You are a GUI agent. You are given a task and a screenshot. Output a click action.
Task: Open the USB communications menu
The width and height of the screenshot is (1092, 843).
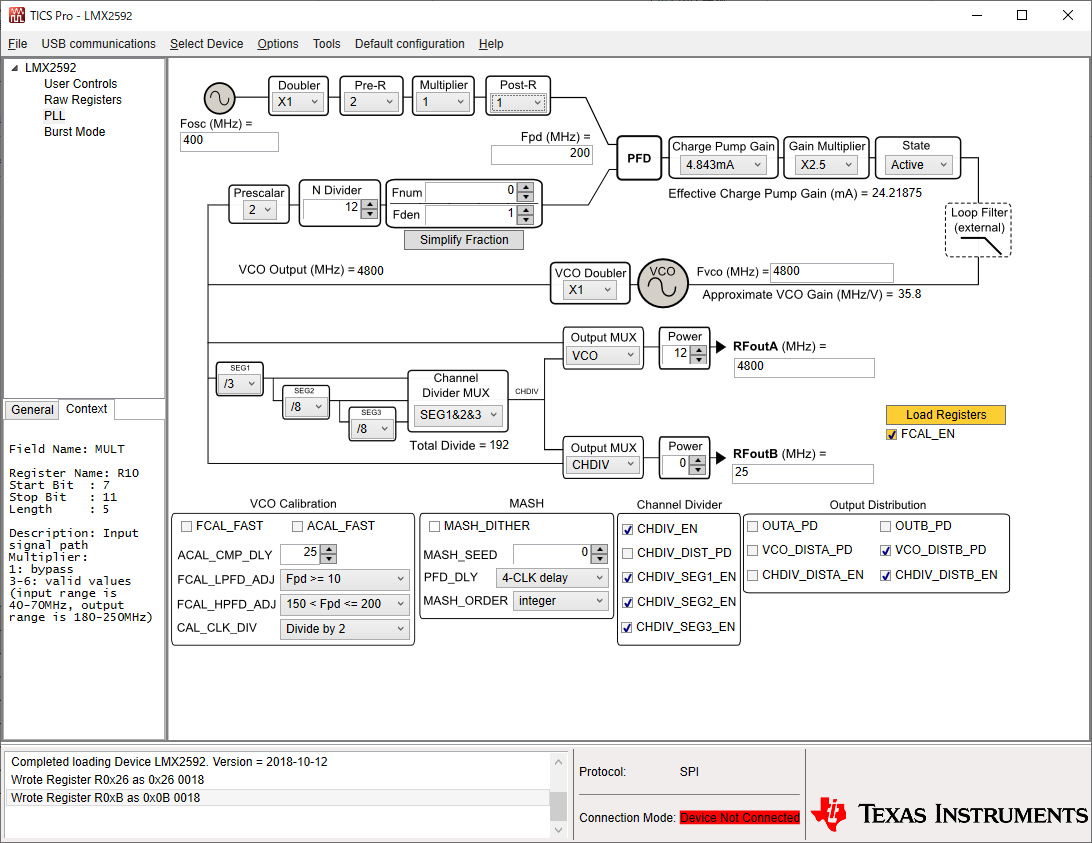[x=98, y=44]
